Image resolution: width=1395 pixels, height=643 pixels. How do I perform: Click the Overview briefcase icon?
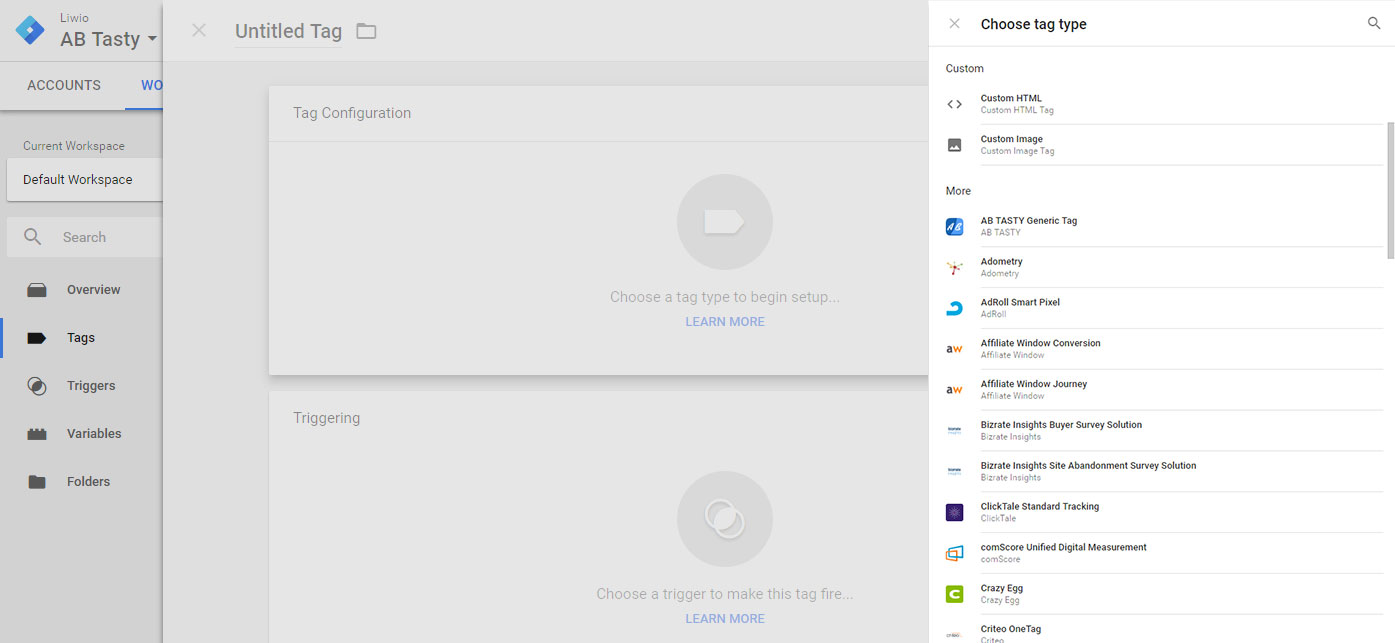click(37, 290)
